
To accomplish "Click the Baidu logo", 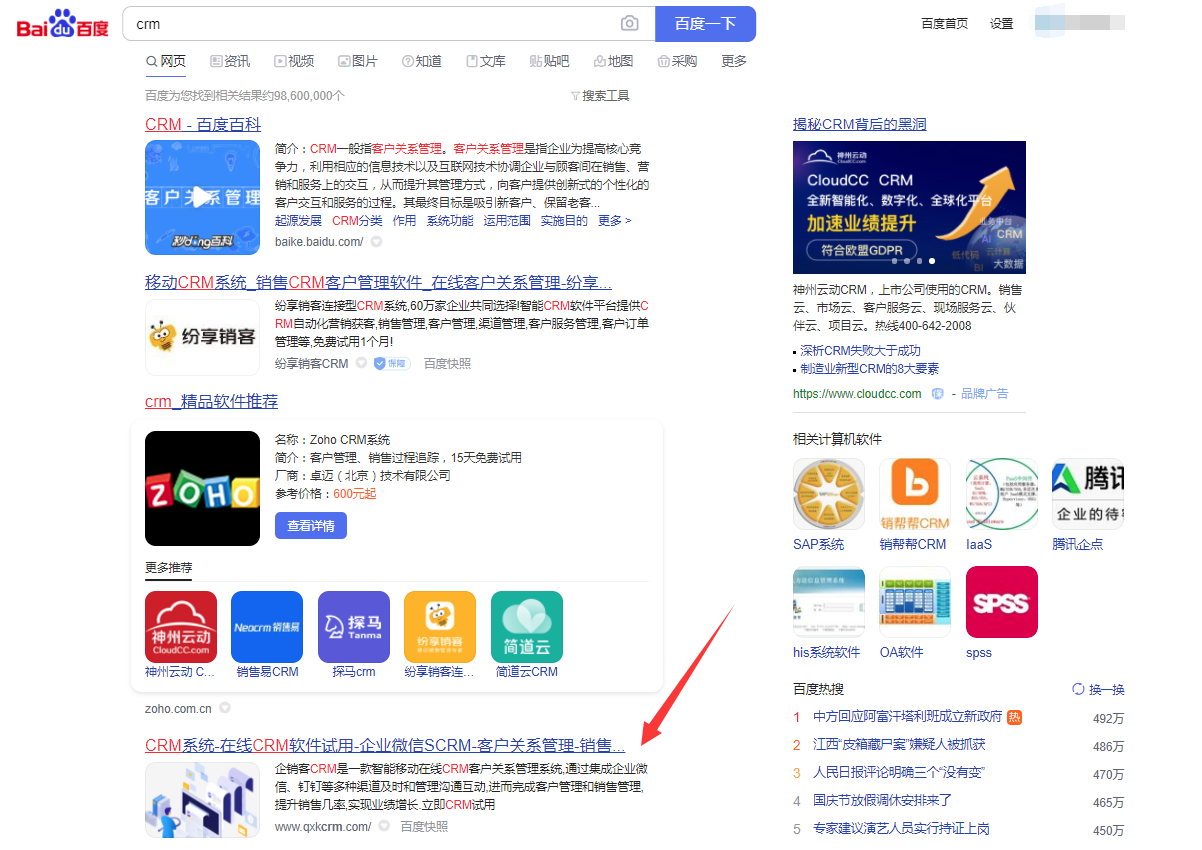I will pos(62,24).
